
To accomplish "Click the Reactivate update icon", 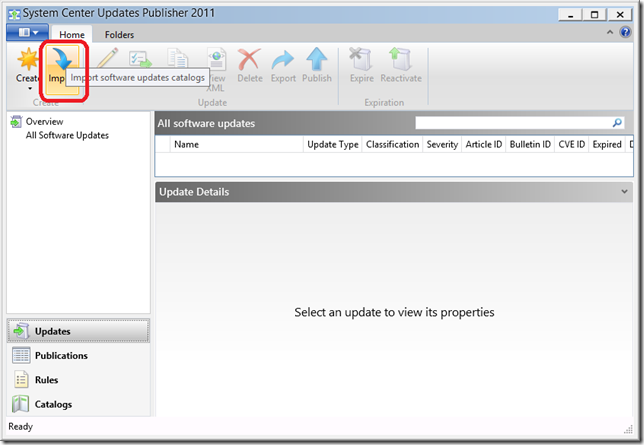I will [x=400, y=59].
